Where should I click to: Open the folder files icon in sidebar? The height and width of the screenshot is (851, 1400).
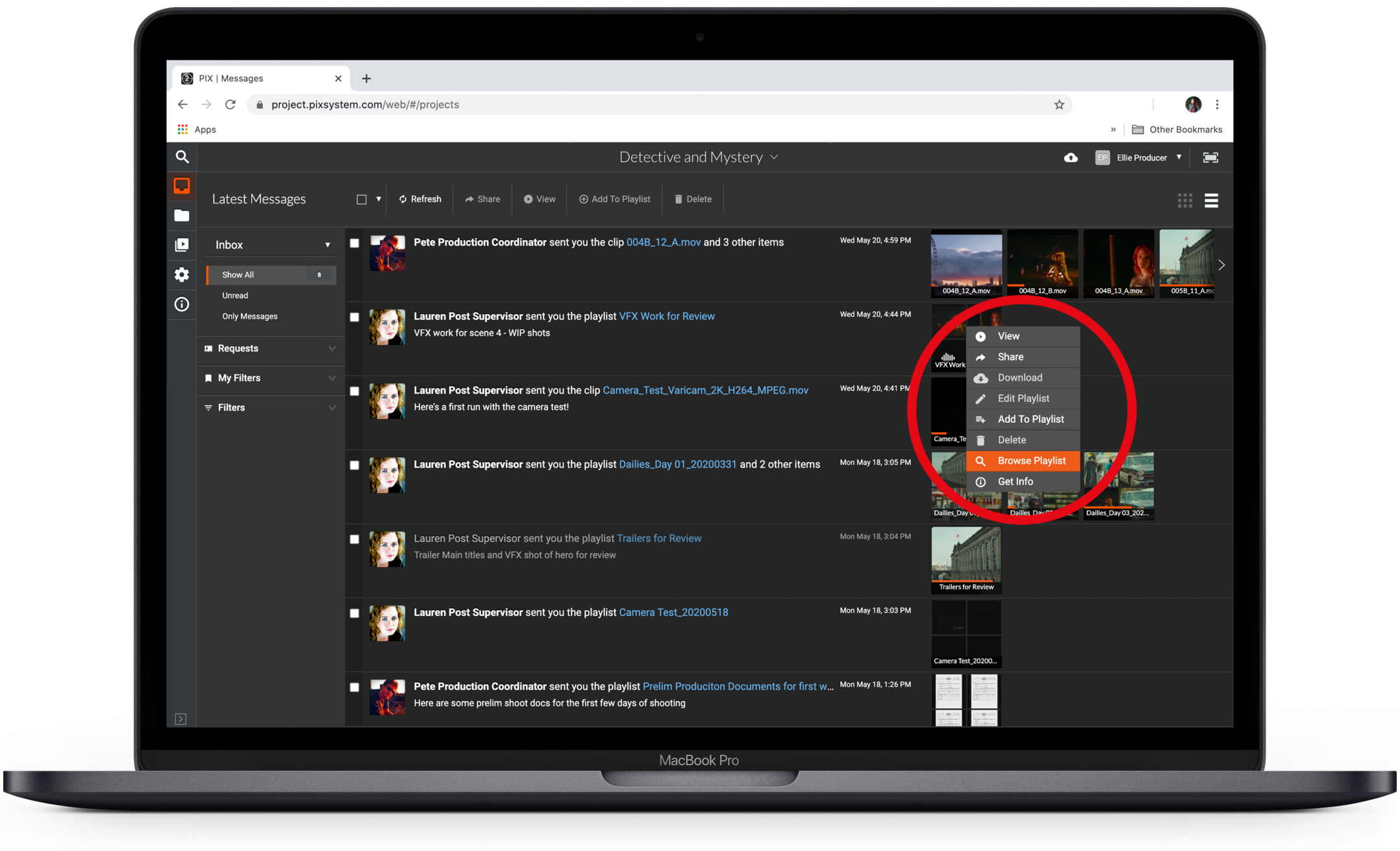click(x=182, y=216)
